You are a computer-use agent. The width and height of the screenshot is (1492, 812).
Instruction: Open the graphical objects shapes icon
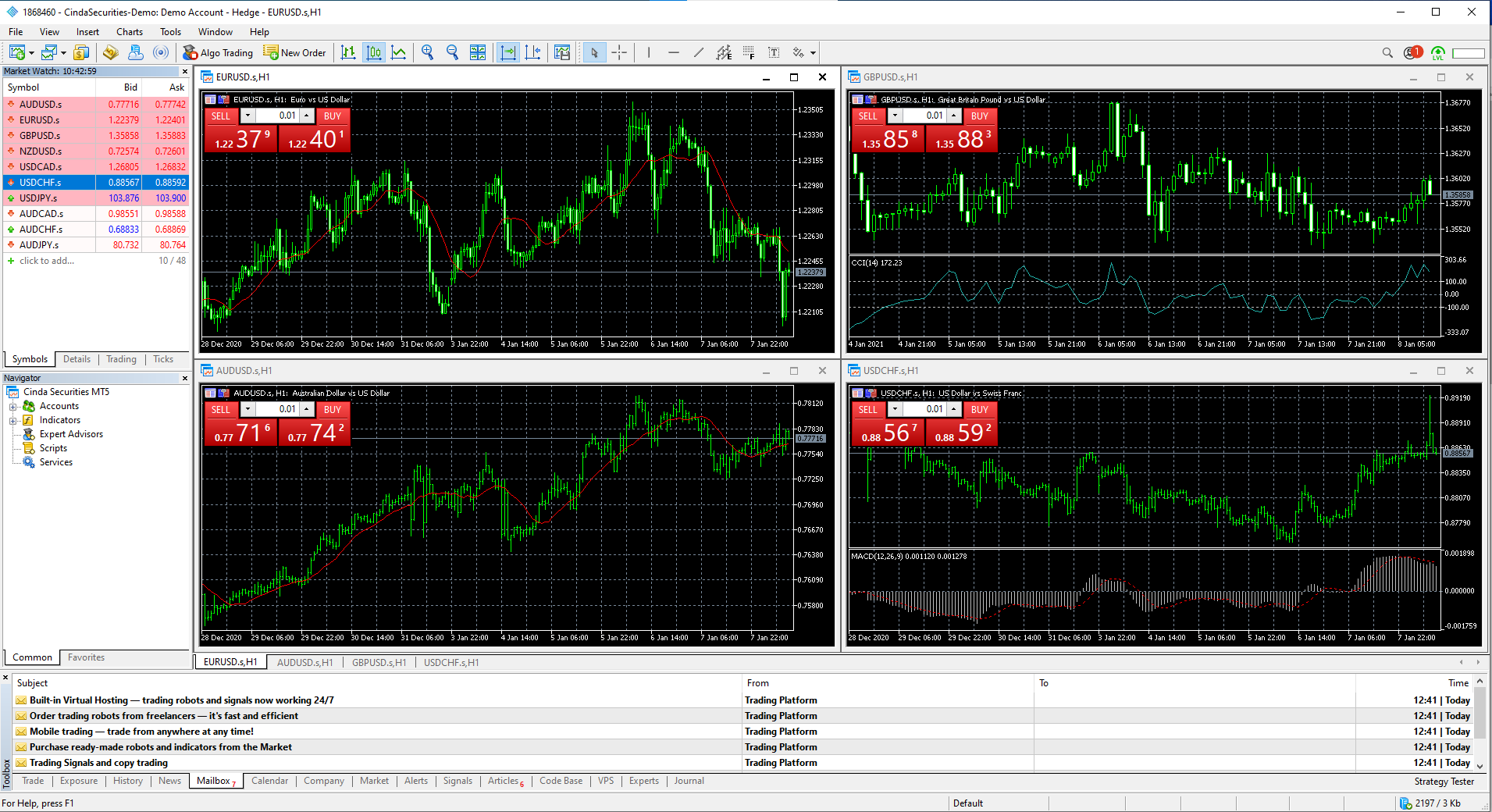[798, 52]
